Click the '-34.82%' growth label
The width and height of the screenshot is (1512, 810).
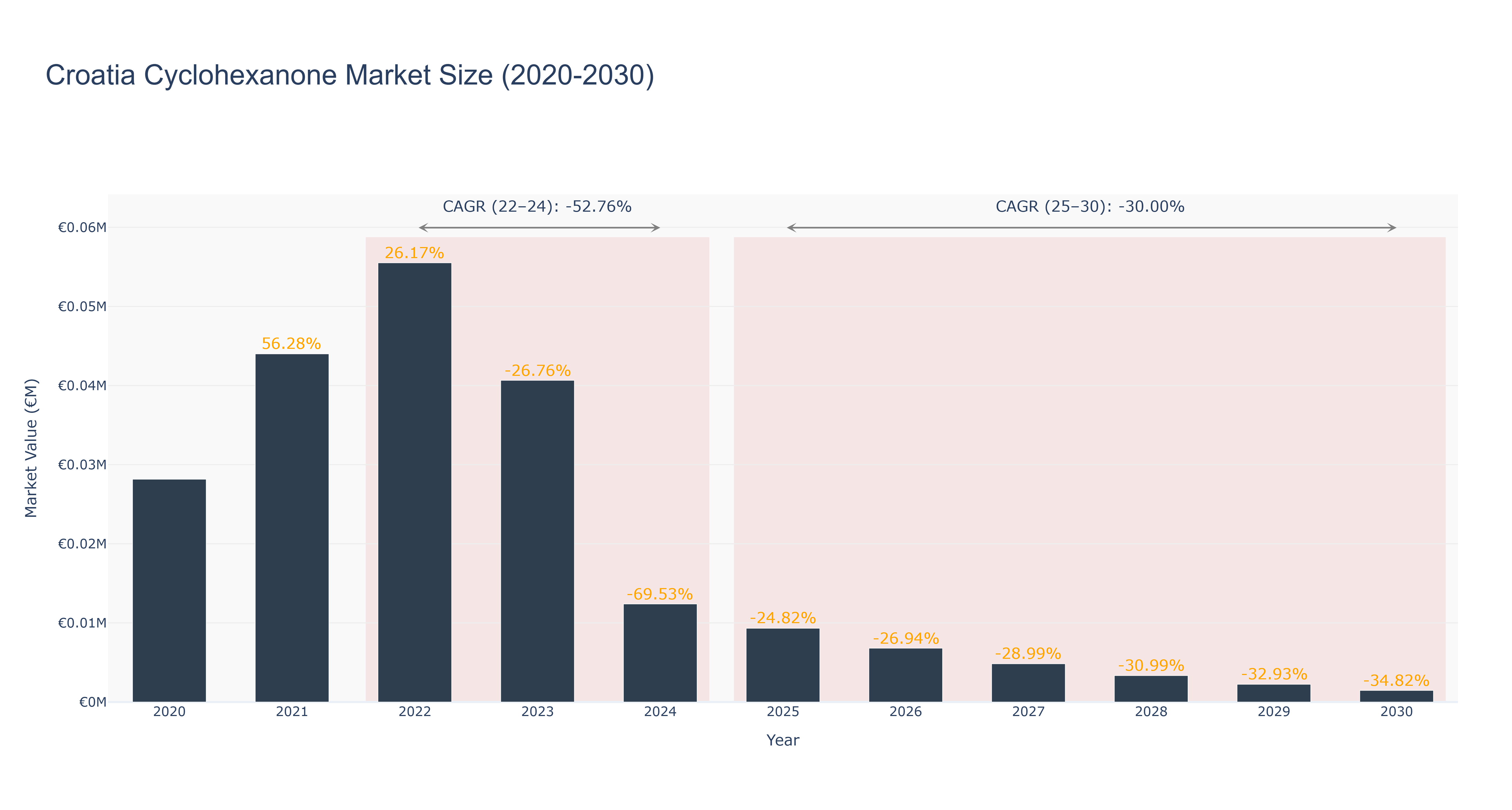[1396, 680]
